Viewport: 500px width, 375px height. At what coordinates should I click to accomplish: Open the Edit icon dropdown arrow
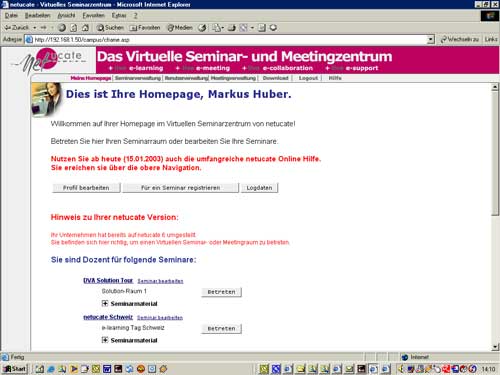(252, 28)
